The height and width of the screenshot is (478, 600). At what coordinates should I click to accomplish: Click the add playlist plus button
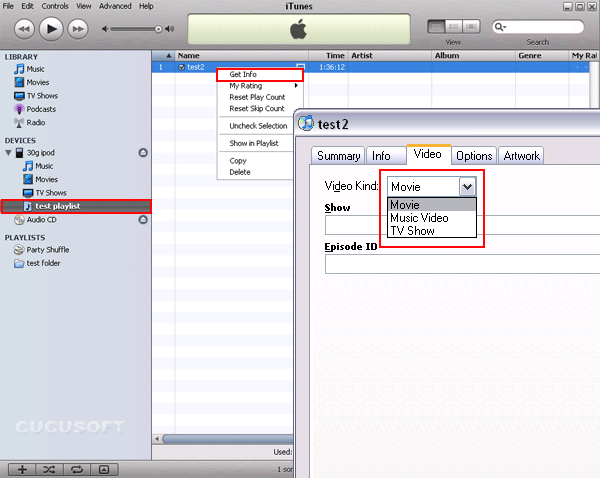click(x=22, y=469)
